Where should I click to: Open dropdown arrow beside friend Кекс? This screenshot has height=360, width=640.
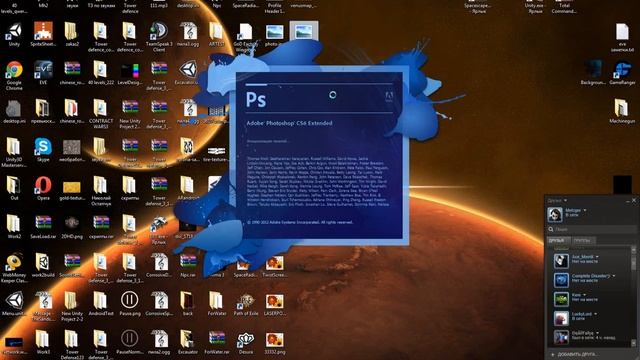pyautogui.click(x=584, y=295)
